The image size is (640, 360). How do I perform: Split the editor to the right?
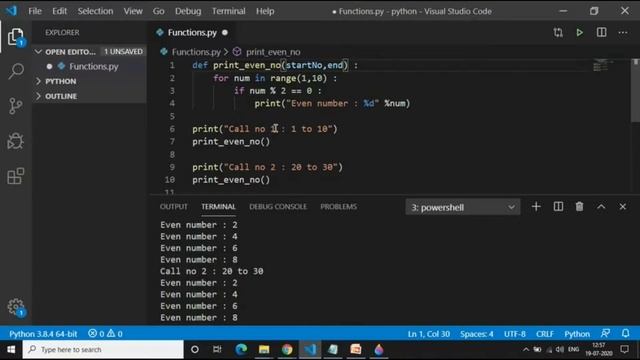point(601,33)
